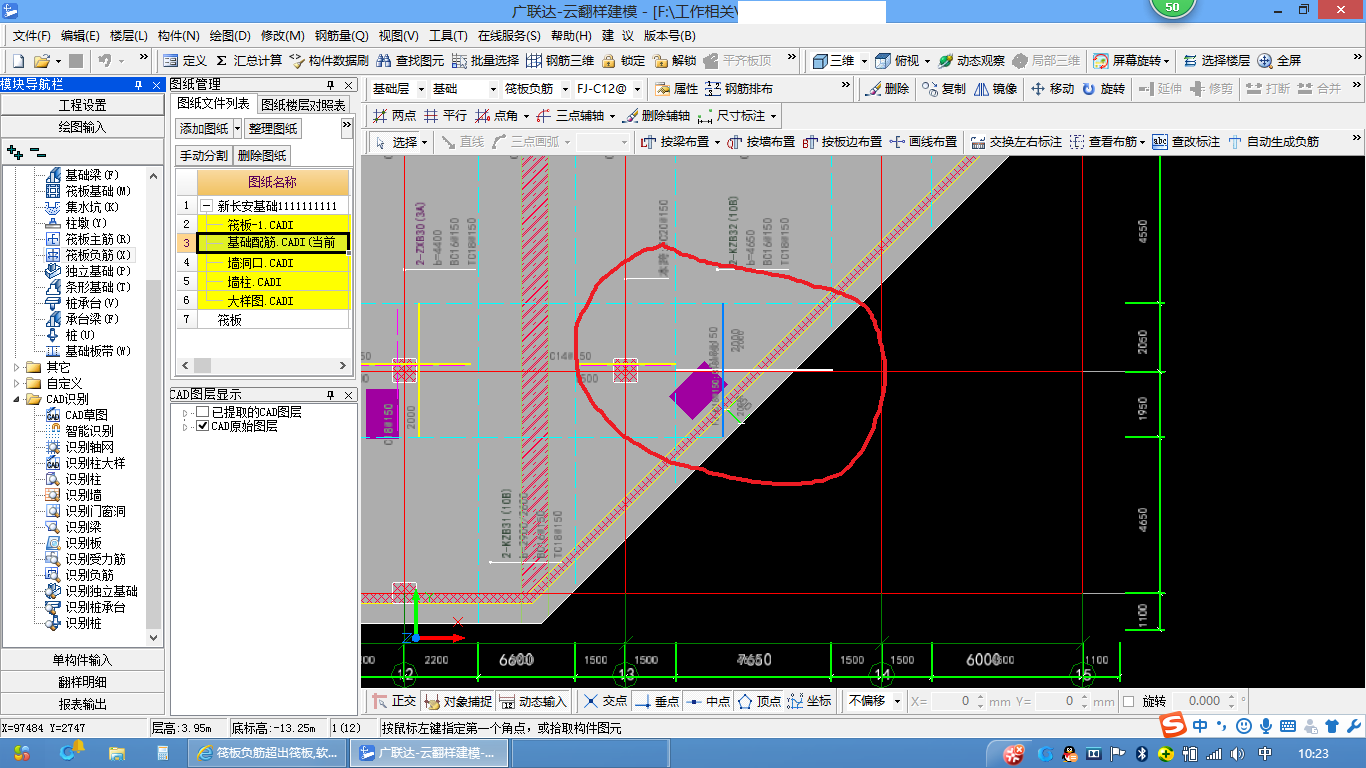The height and width of the screenshot is (768, 1366).
Task: Open the 绘图(D) menu
Action: point(231,35)
